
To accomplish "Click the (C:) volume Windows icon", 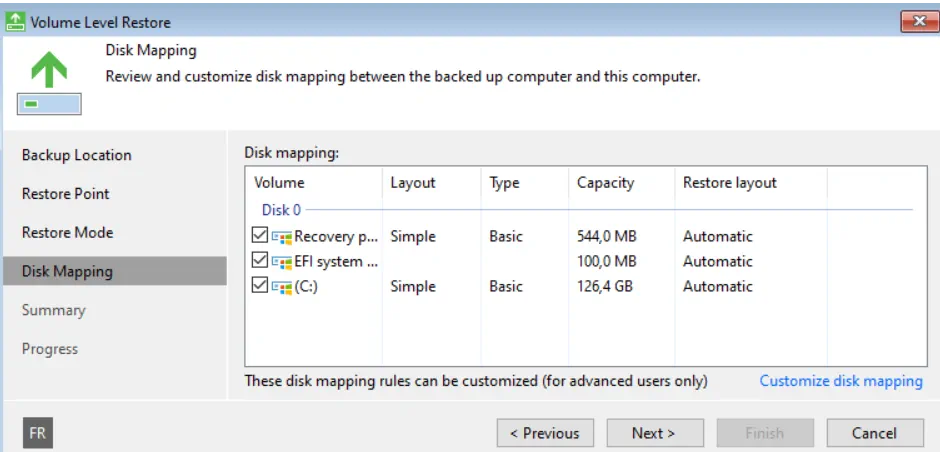I will point(282,287).
